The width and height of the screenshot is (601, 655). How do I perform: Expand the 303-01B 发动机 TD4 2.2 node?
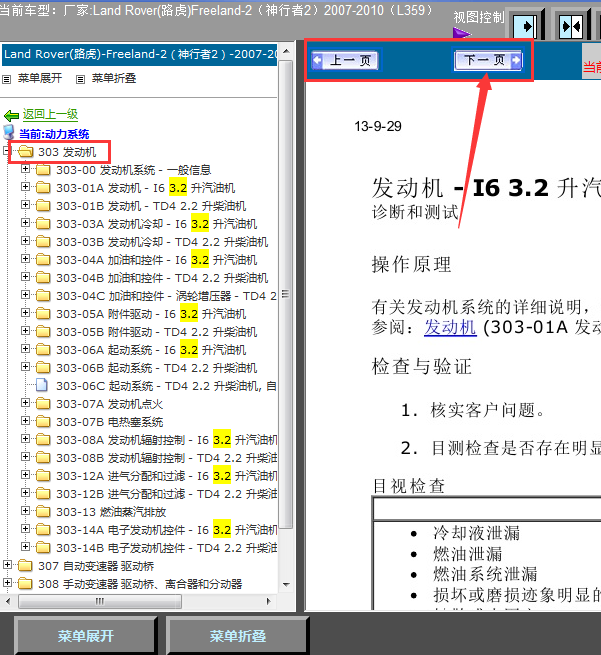pyautogui.click(x=25, y=205)
